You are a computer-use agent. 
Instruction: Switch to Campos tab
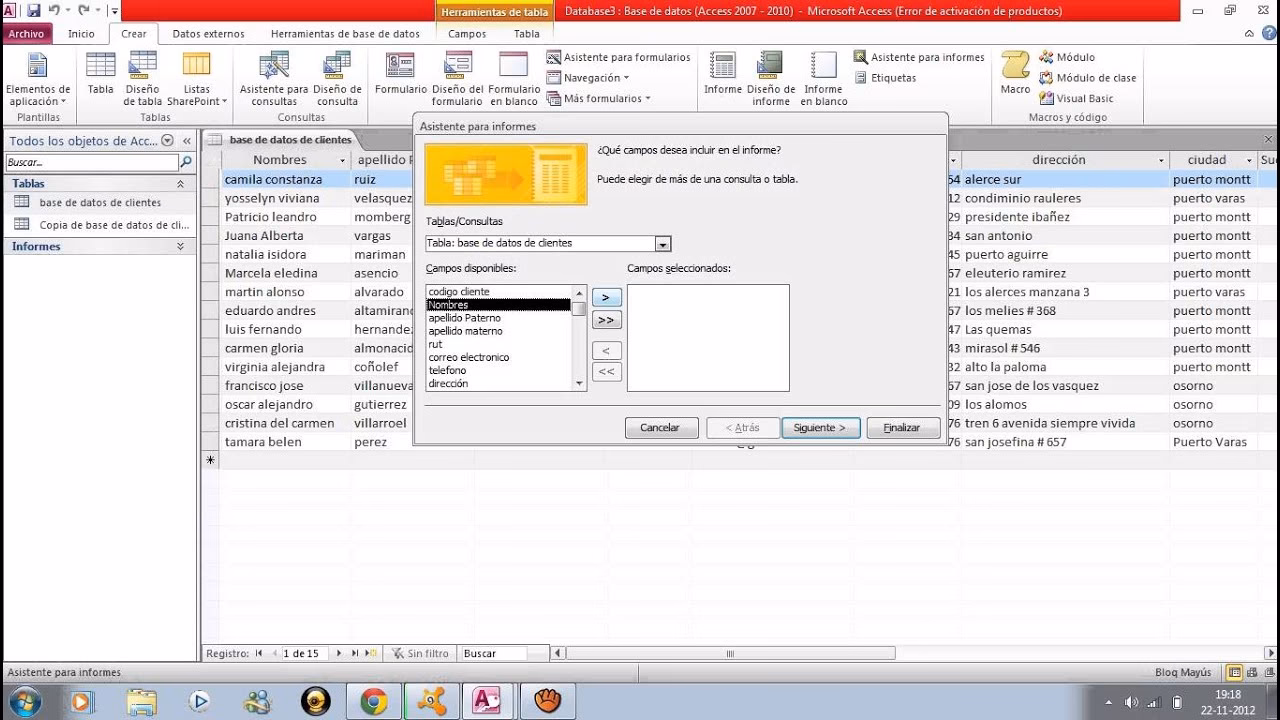pos(467,33)
